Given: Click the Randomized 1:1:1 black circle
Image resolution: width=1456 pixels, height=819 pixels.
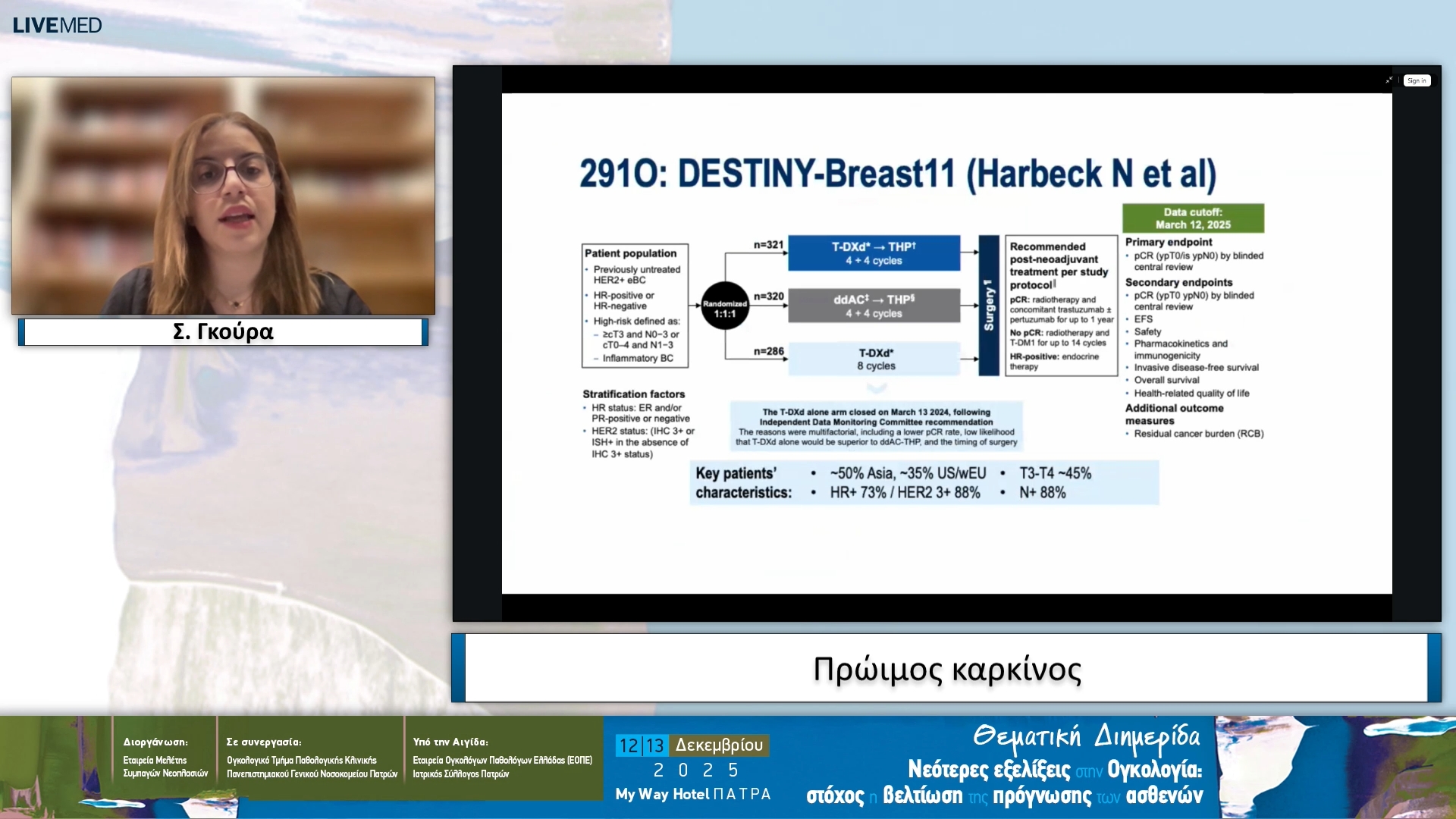Looking at the screenshot, I should tap(724, 306).
